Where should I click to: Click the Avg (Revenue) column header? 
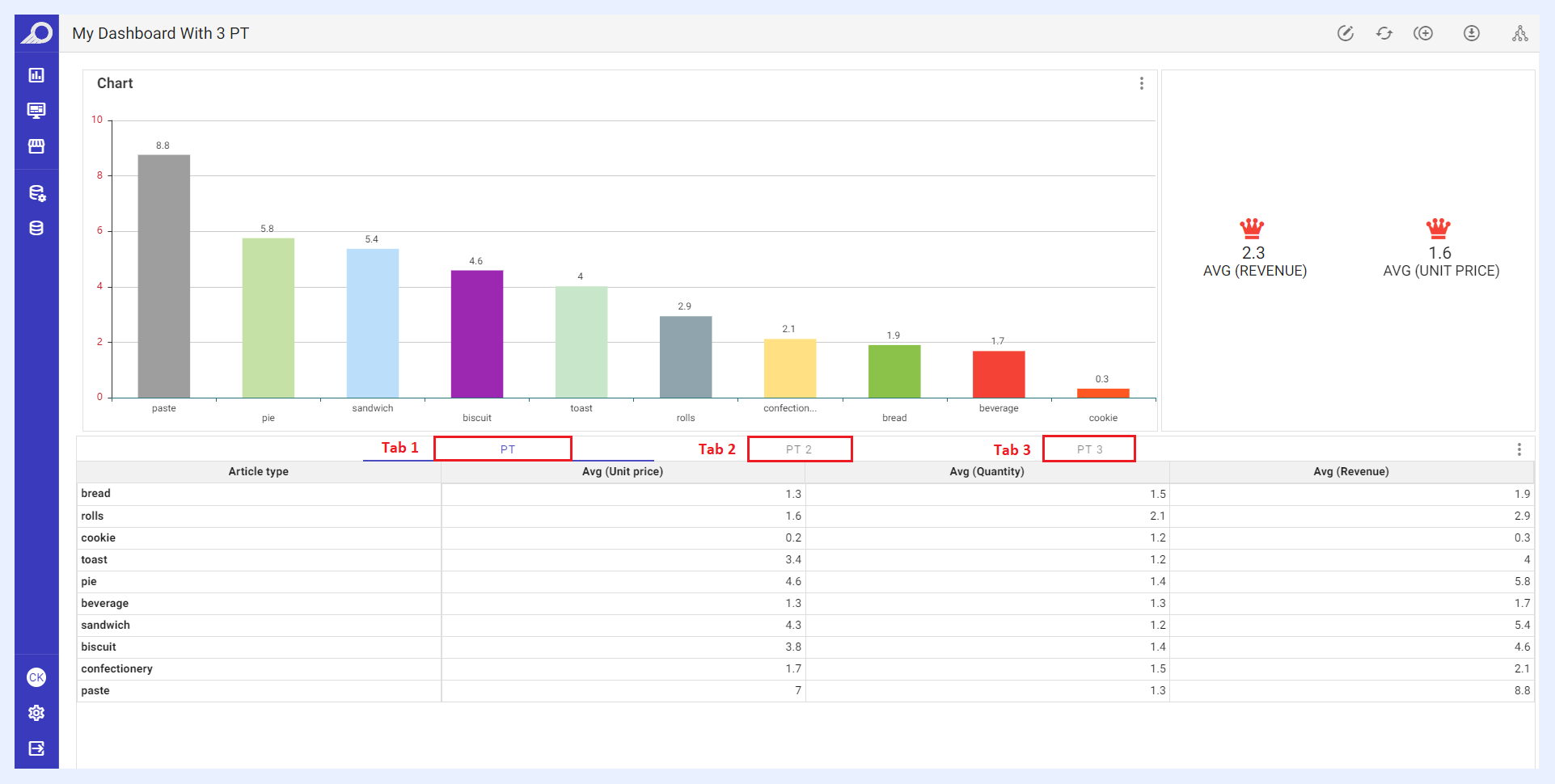point(1351,471)
